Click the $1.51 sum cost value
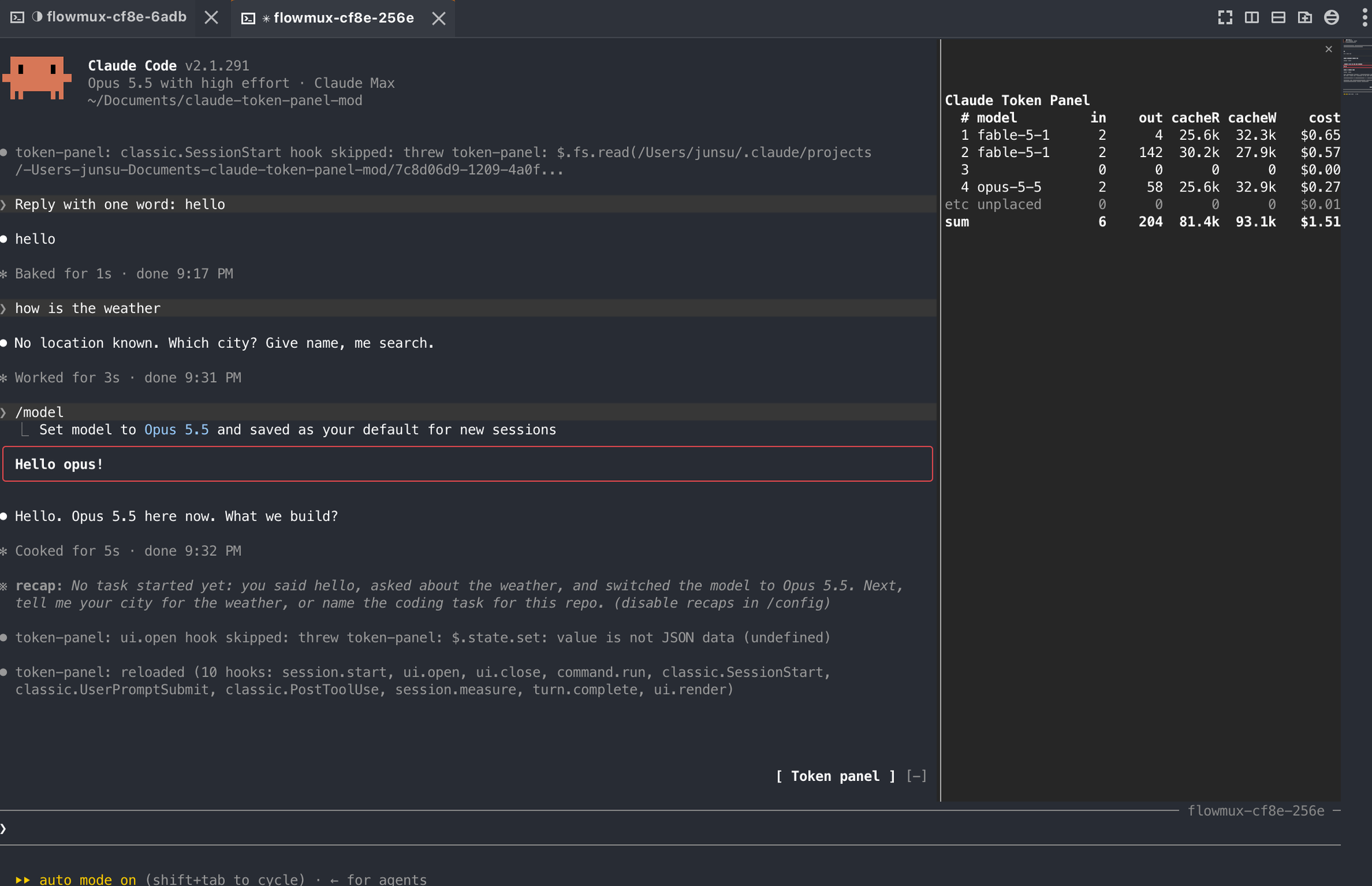 tap(1320, 222)
